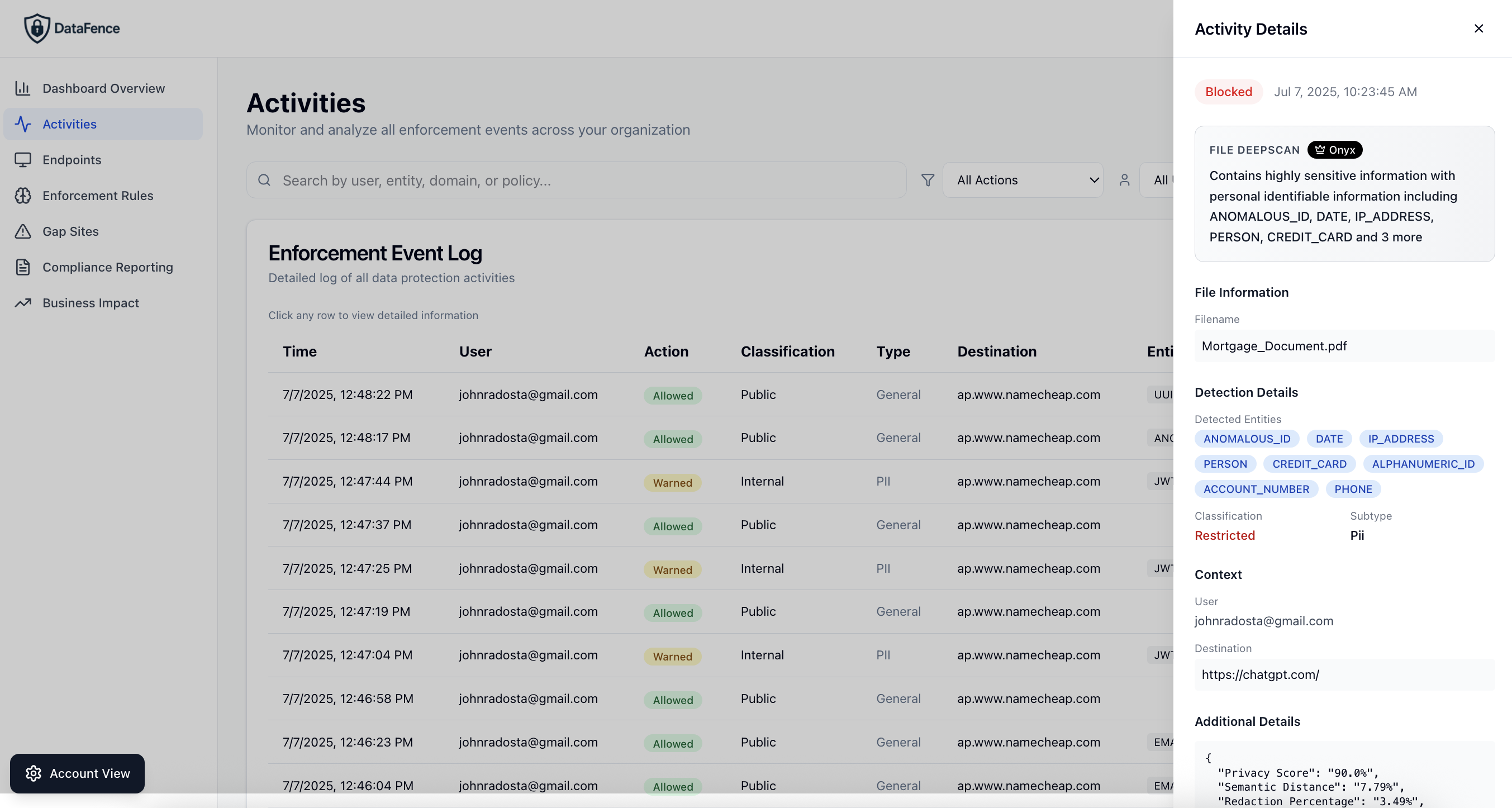Viewport: 1512px width, 808px height.
Task: Click the Business Impact trend icon
Action: [x=23, y=303]
